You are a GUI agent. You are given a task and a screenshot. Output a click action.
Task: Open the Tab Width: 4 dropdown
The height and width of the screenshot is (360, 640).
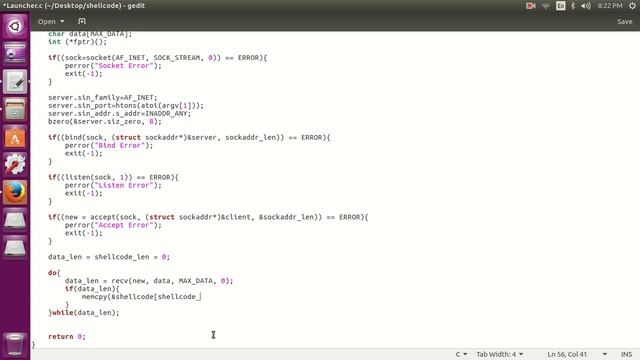click(x=500, y=354)
